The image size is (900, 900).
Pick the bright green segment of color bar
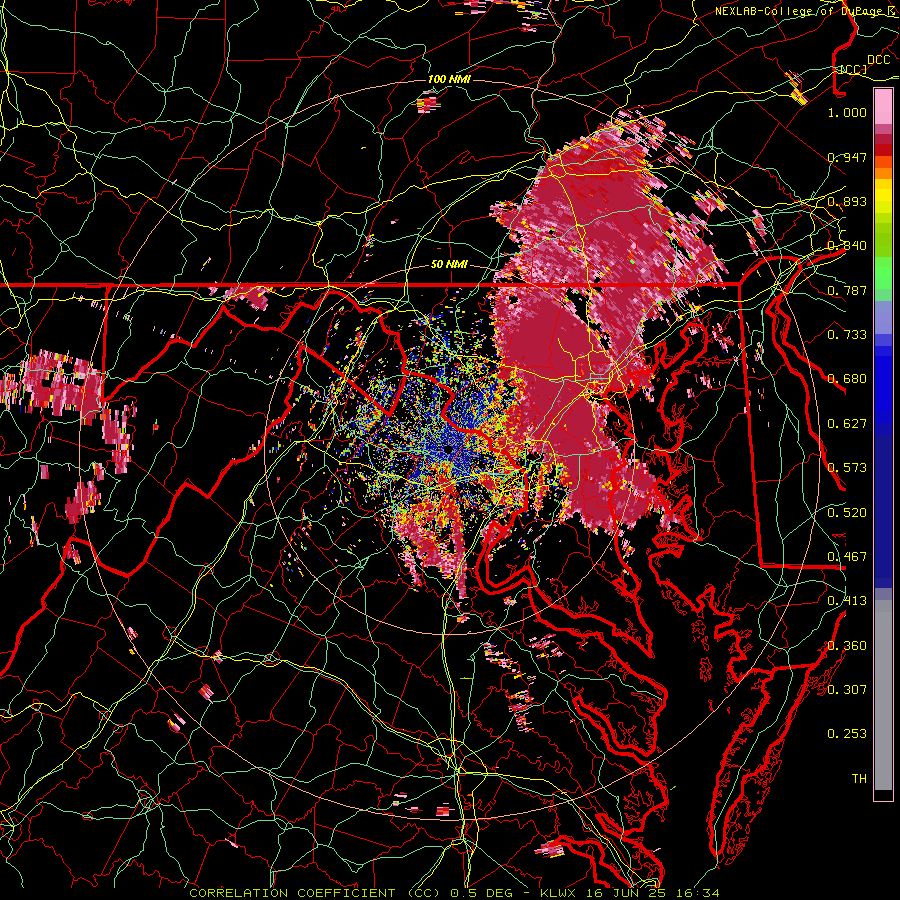(883, 273)
